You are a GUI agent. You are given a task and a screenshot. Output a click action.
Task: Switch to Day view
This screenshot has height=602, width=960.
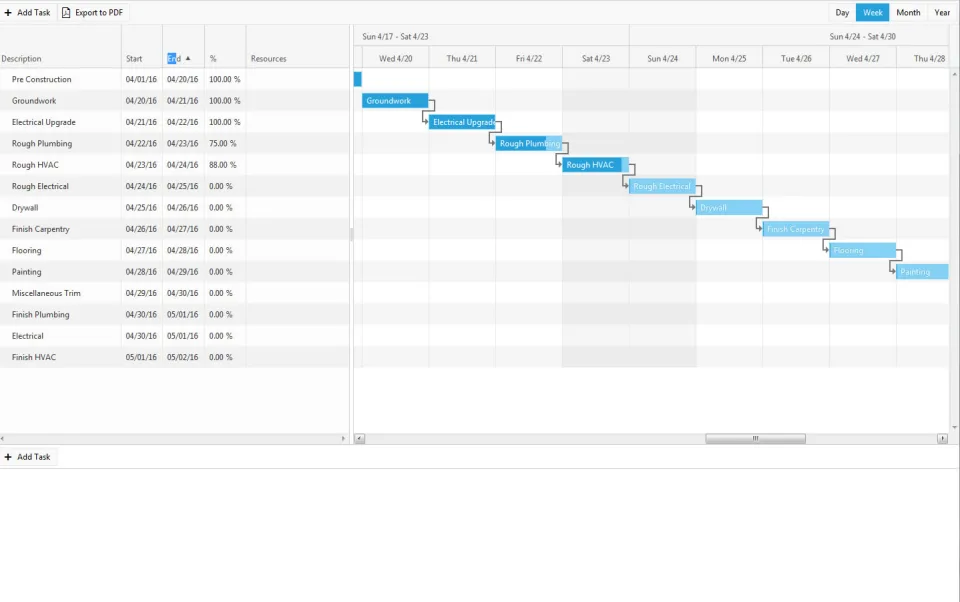click(x=842, y=12)
